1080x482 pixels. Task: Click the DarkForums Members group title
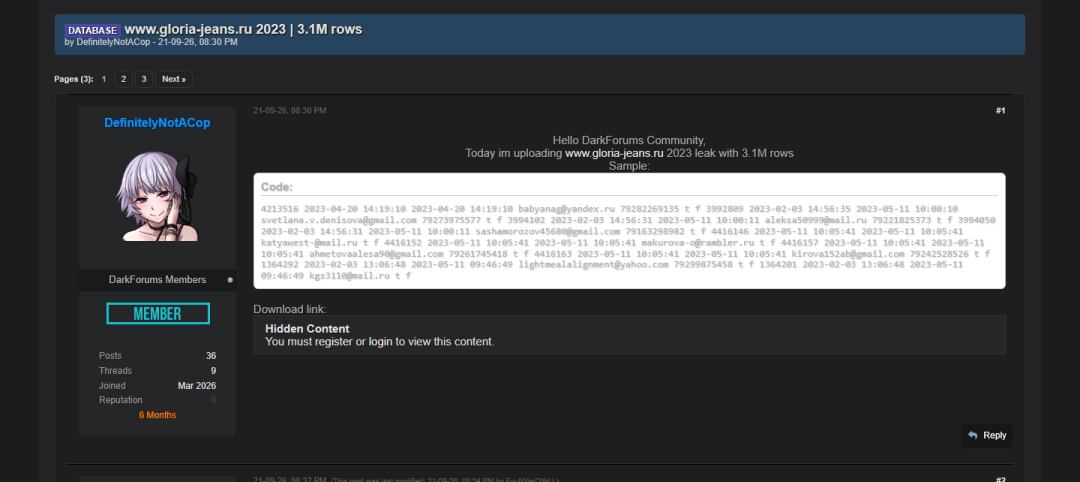pyautogui.click(x=157, y=280)
